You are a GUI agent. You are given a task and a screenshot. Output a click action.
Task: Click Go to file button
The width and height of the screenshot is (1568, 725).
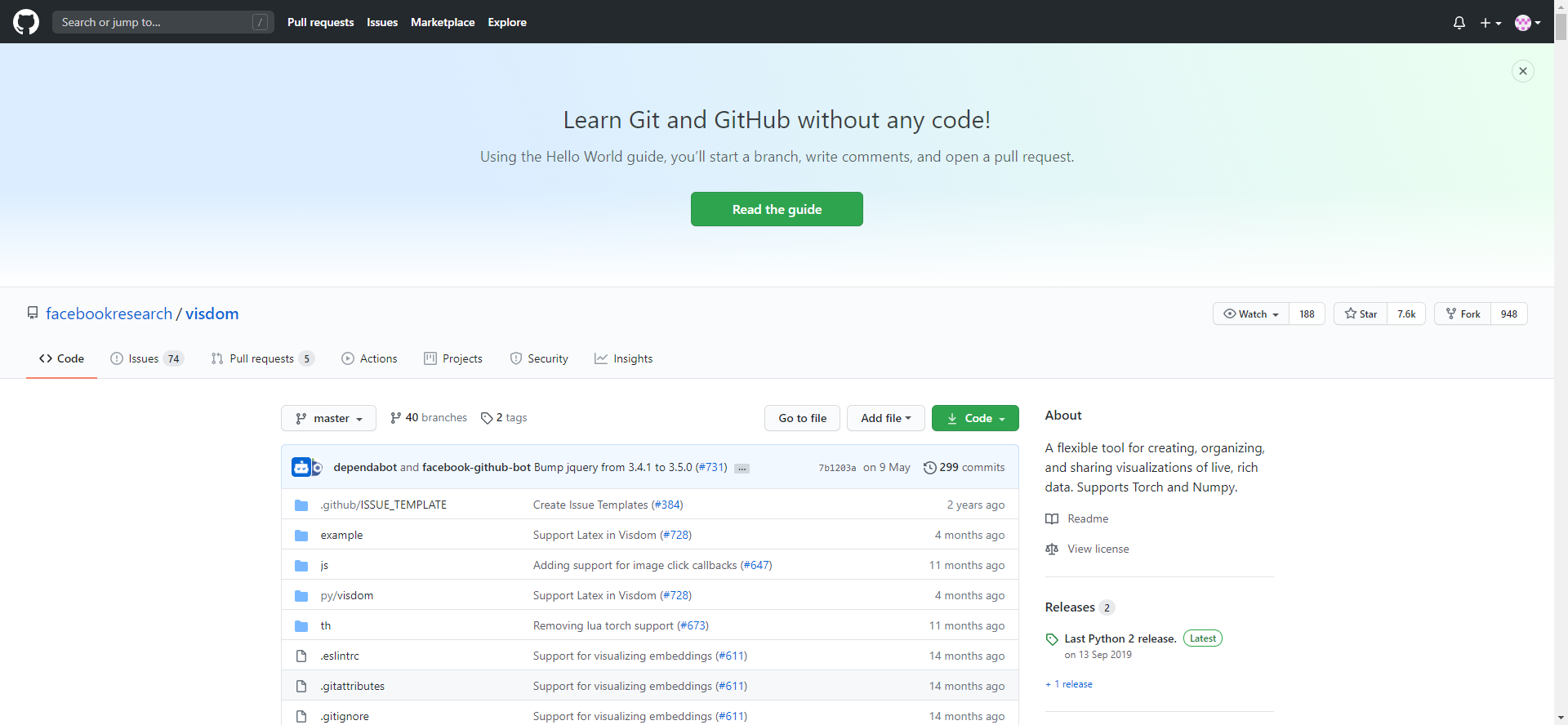pyautogui.click(x=803, y=418)
